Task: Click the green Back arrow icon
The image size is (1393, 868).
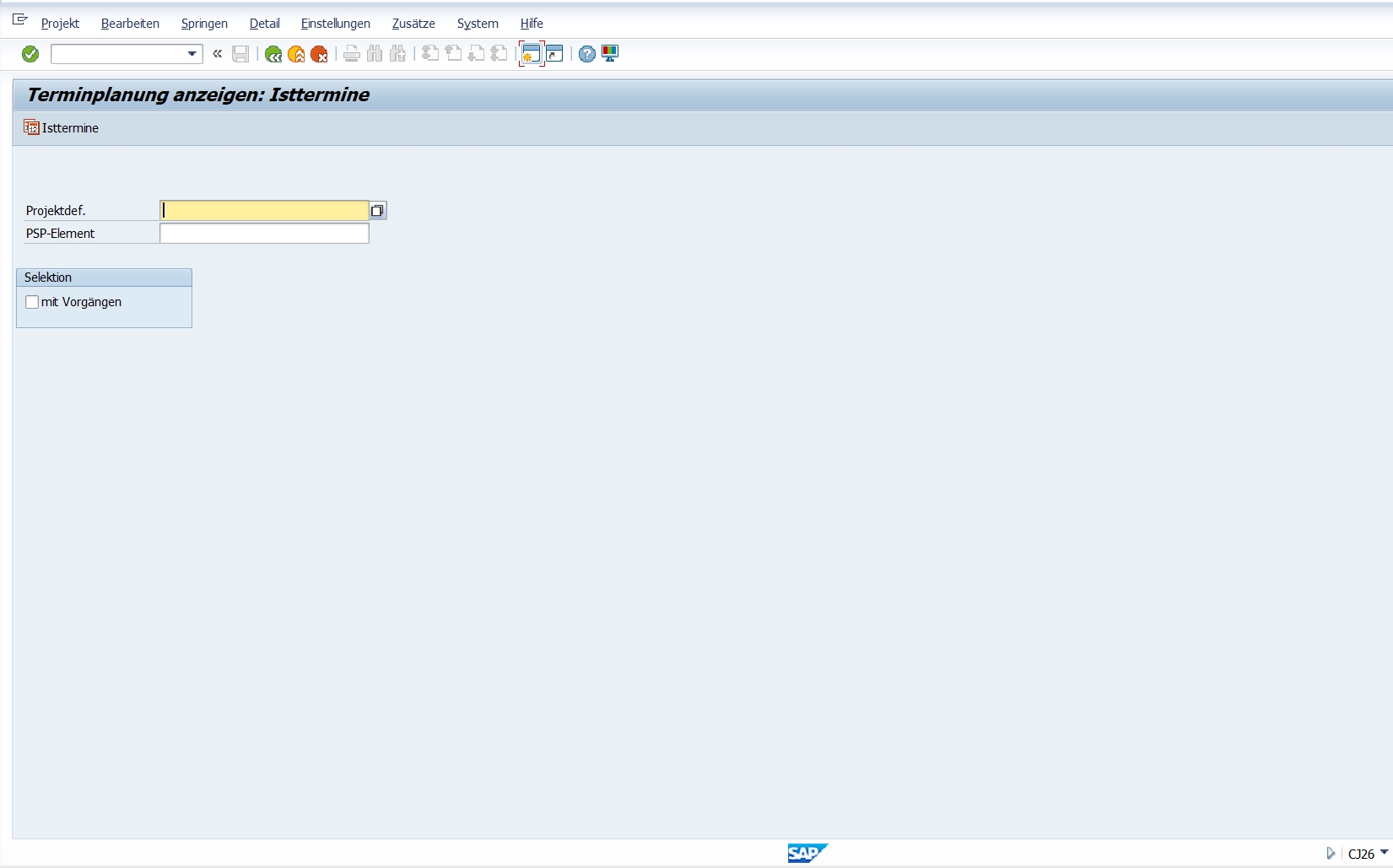Action: [273, 54]
